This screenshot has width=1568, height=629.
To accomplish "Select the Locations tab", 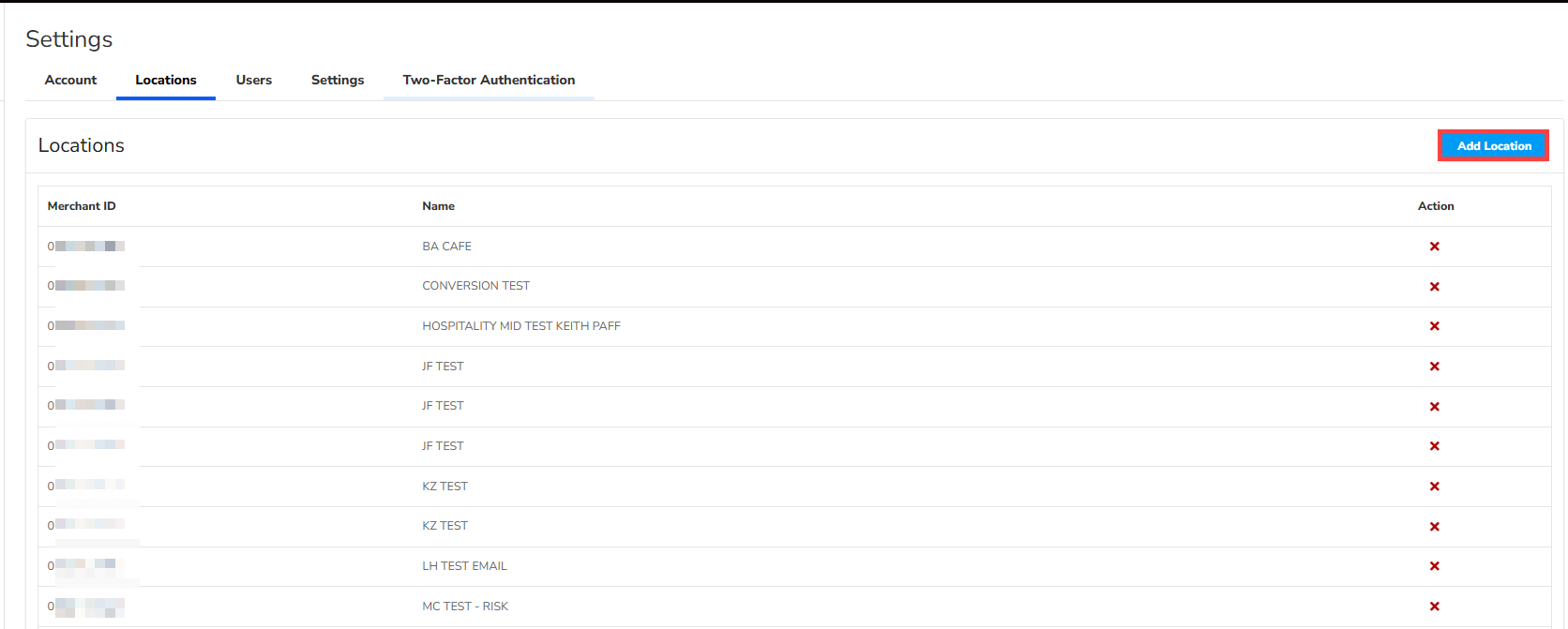I will coord(166,81).
